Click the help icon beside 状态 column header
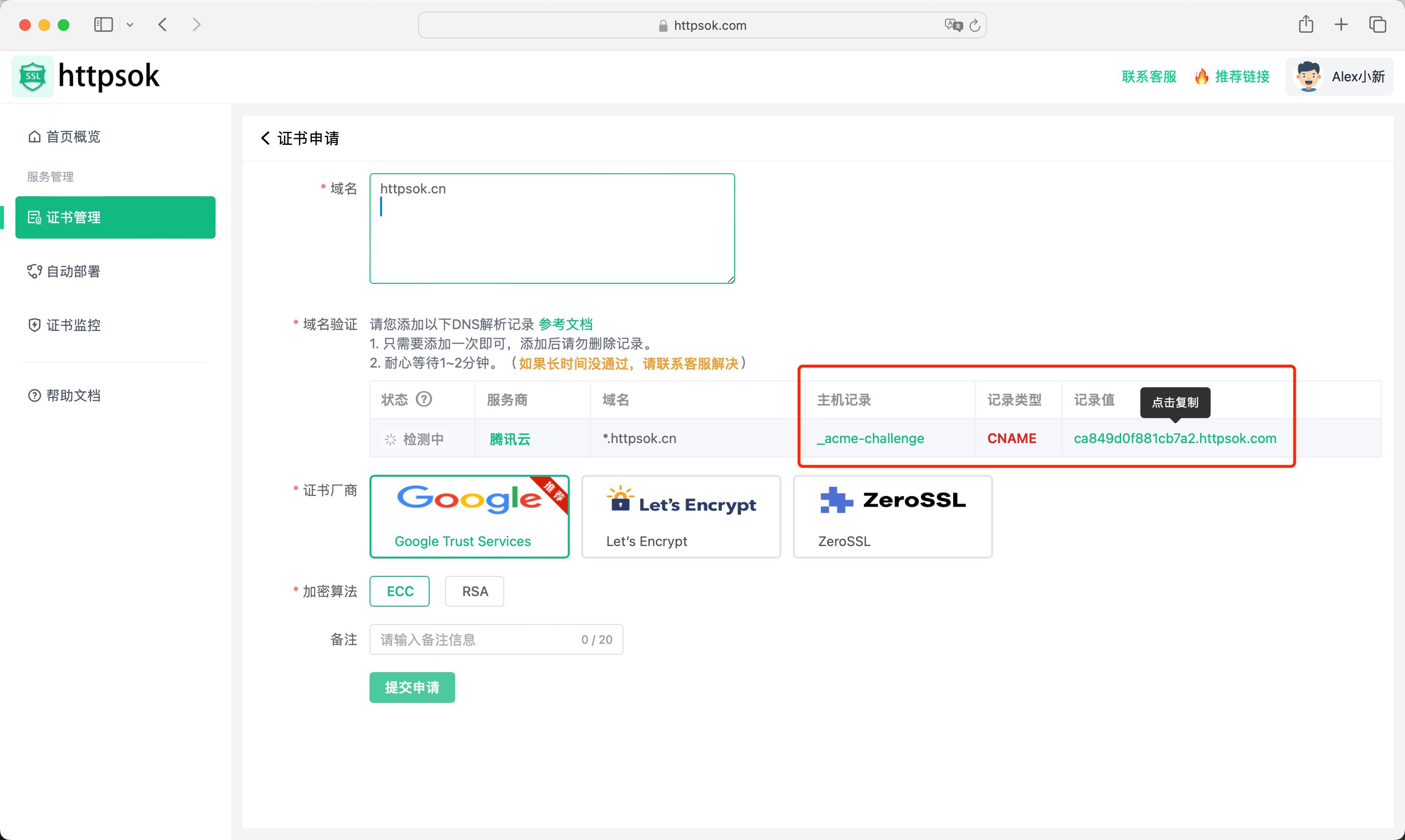The image size is (1405, 840). point(424,400)
